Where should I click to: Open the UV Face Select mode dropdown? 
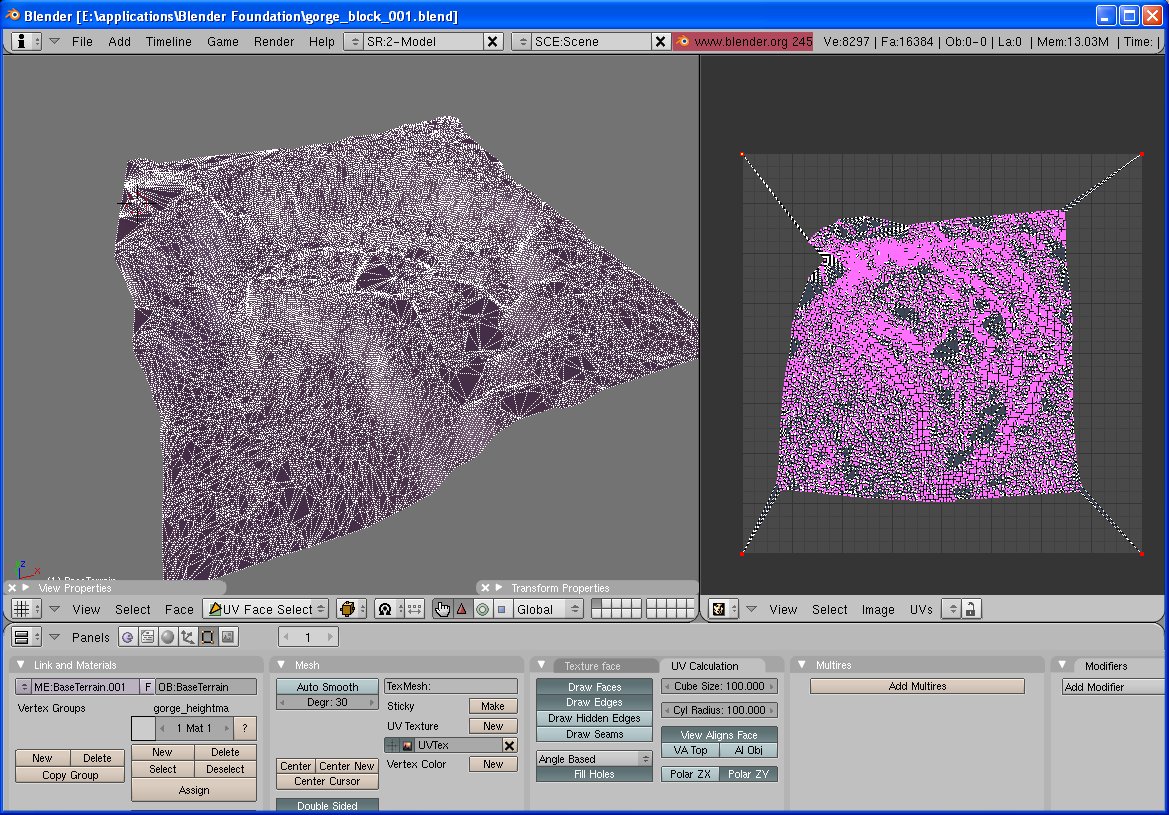[x=266, y=609]
